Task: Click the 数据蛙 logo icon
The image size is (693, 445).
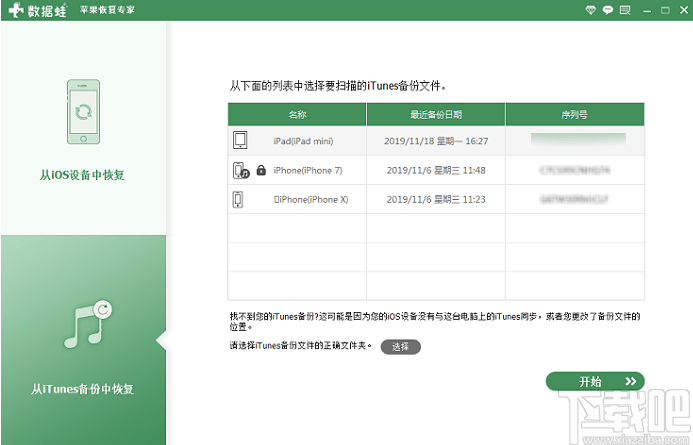Action: click(x=16, y=10)
